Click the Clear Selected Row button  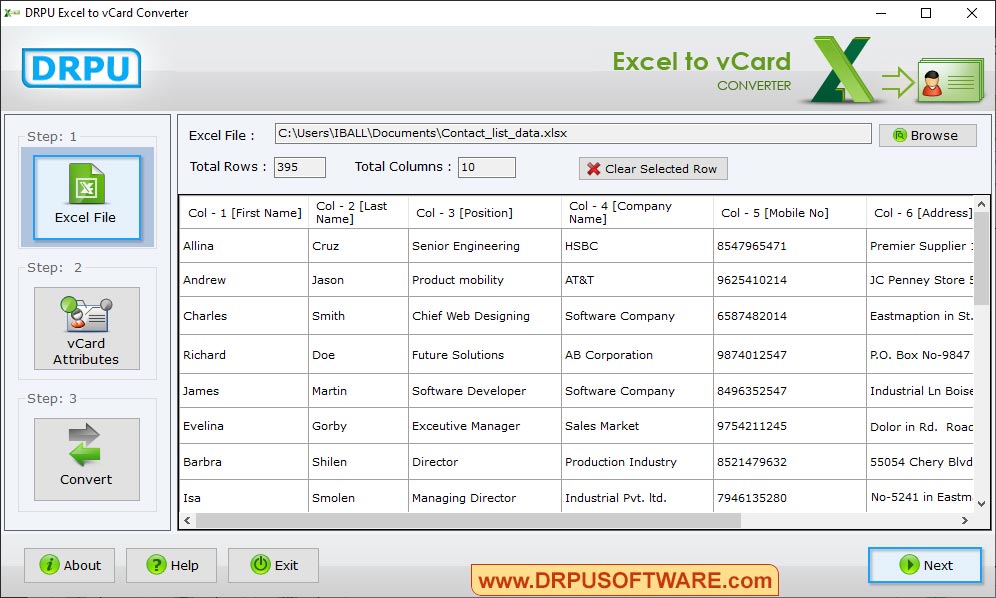653,168
